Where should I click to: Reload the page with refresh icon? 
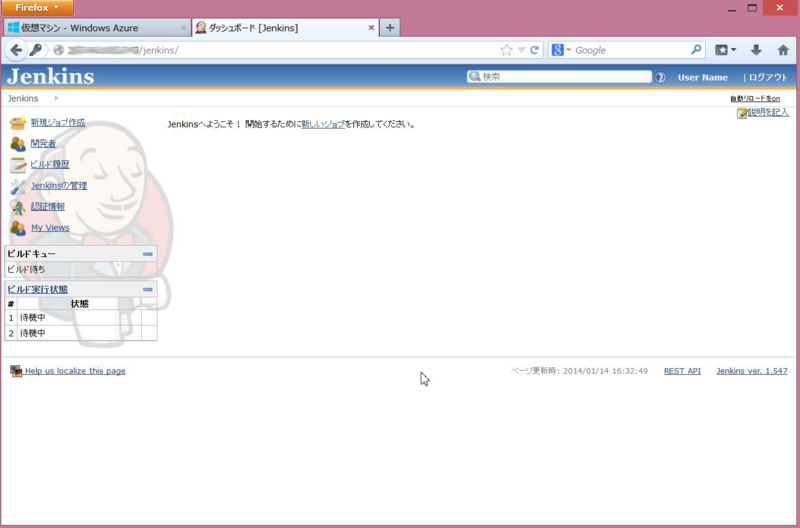point(534,50)
